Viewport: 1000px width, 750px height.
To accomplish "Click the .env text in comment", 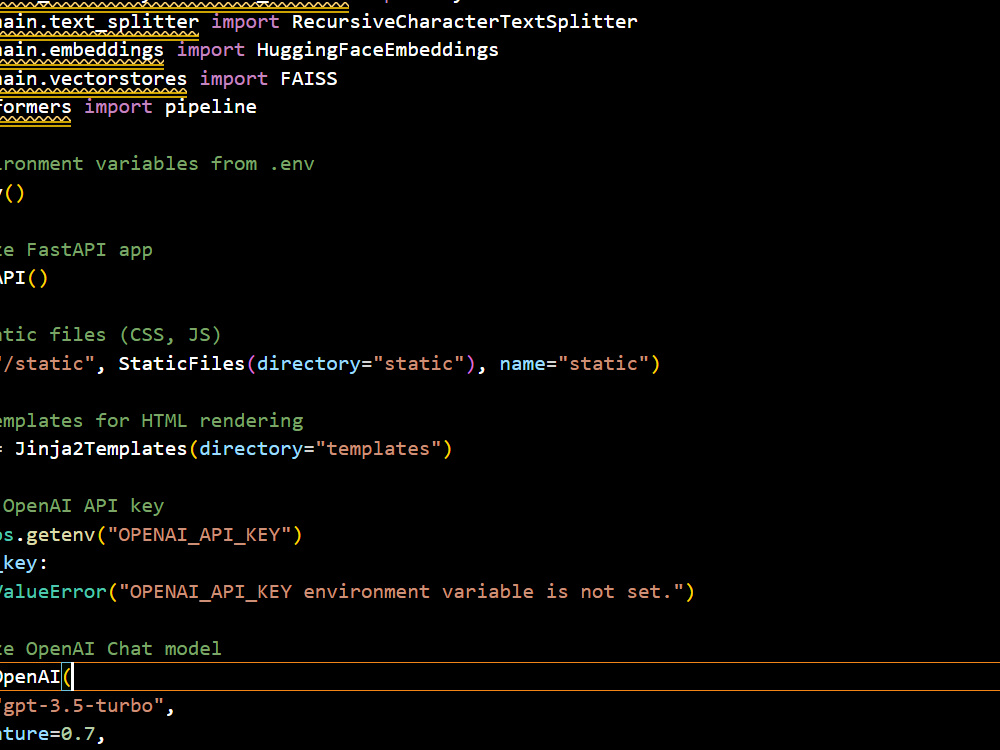I will click(292, 164).
